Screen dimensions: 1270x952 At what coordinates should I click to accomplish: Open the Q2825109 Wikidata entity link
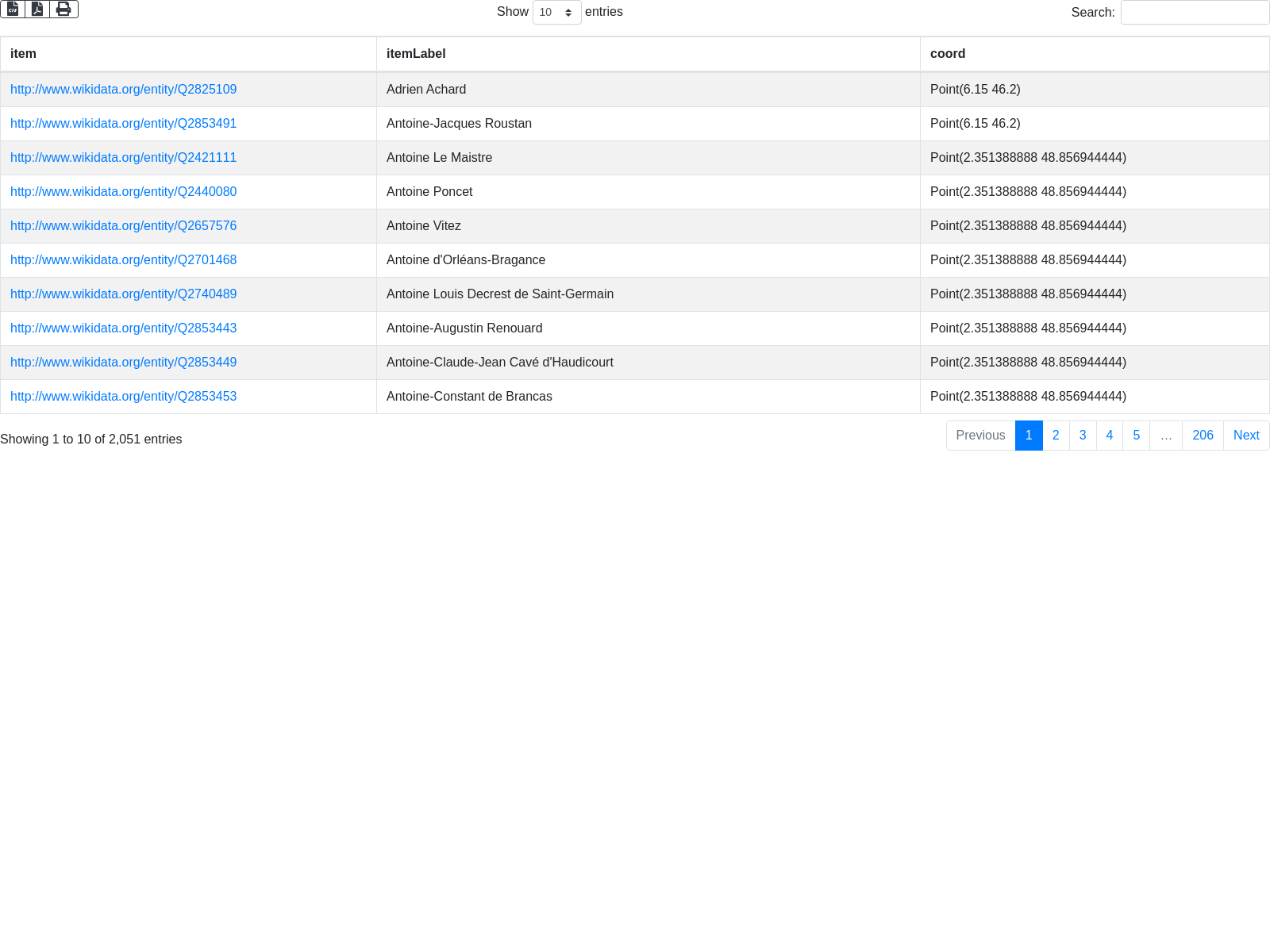(123, 90)
